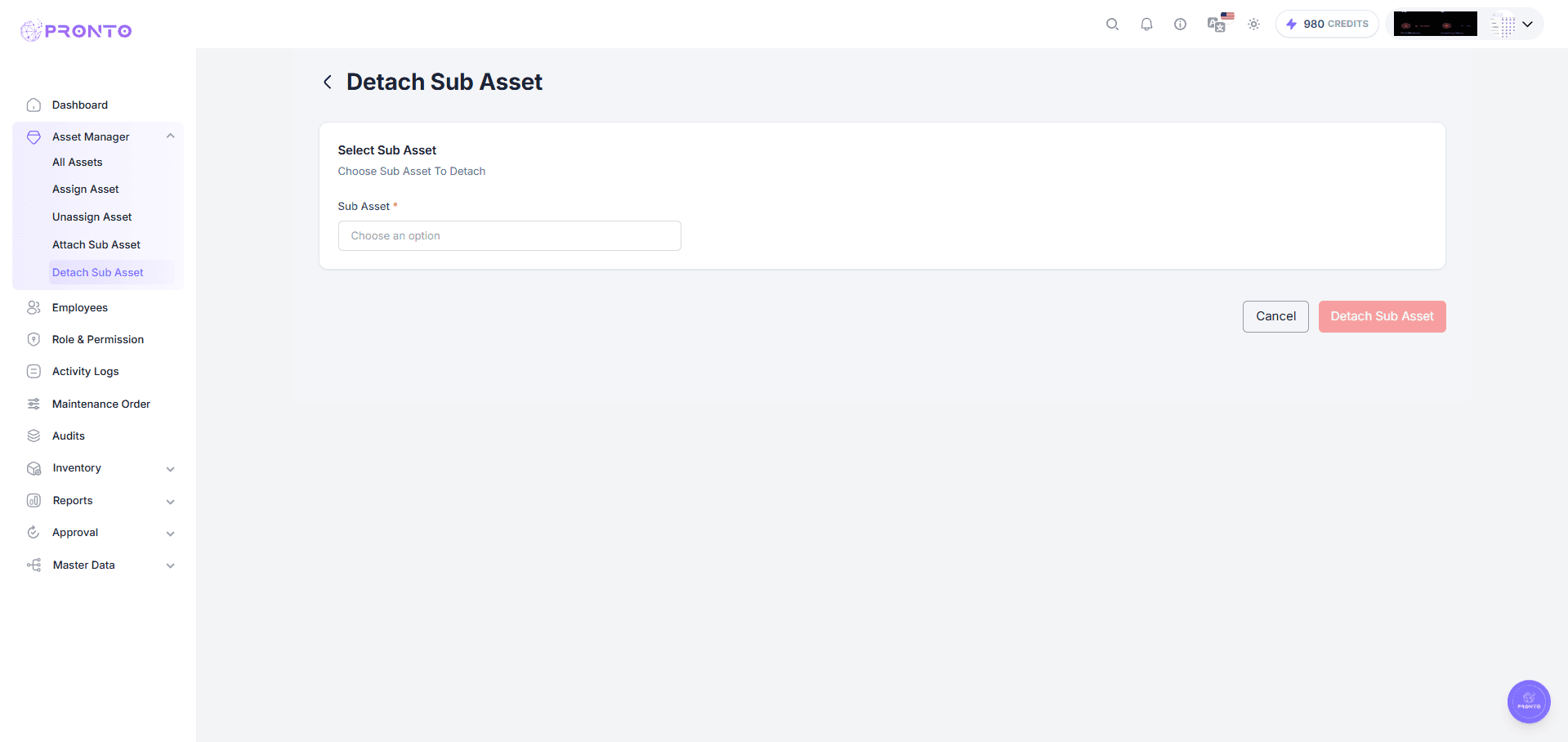
Task: Open the floating Pronto assistant bubble
Action: 1528,701
